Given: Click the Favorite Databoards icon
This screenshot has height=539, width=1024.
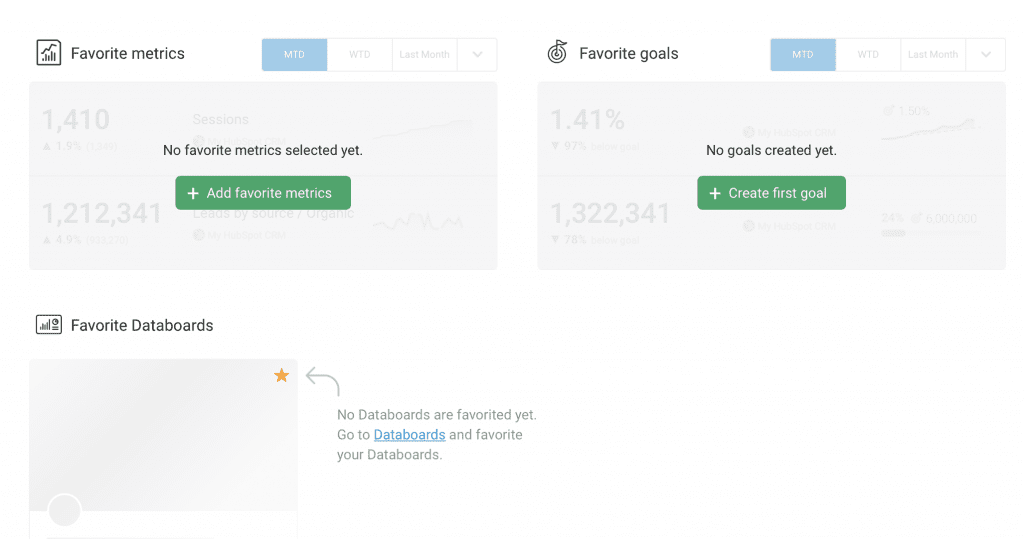Looking at the screenshot, I should tap(48, 324).
